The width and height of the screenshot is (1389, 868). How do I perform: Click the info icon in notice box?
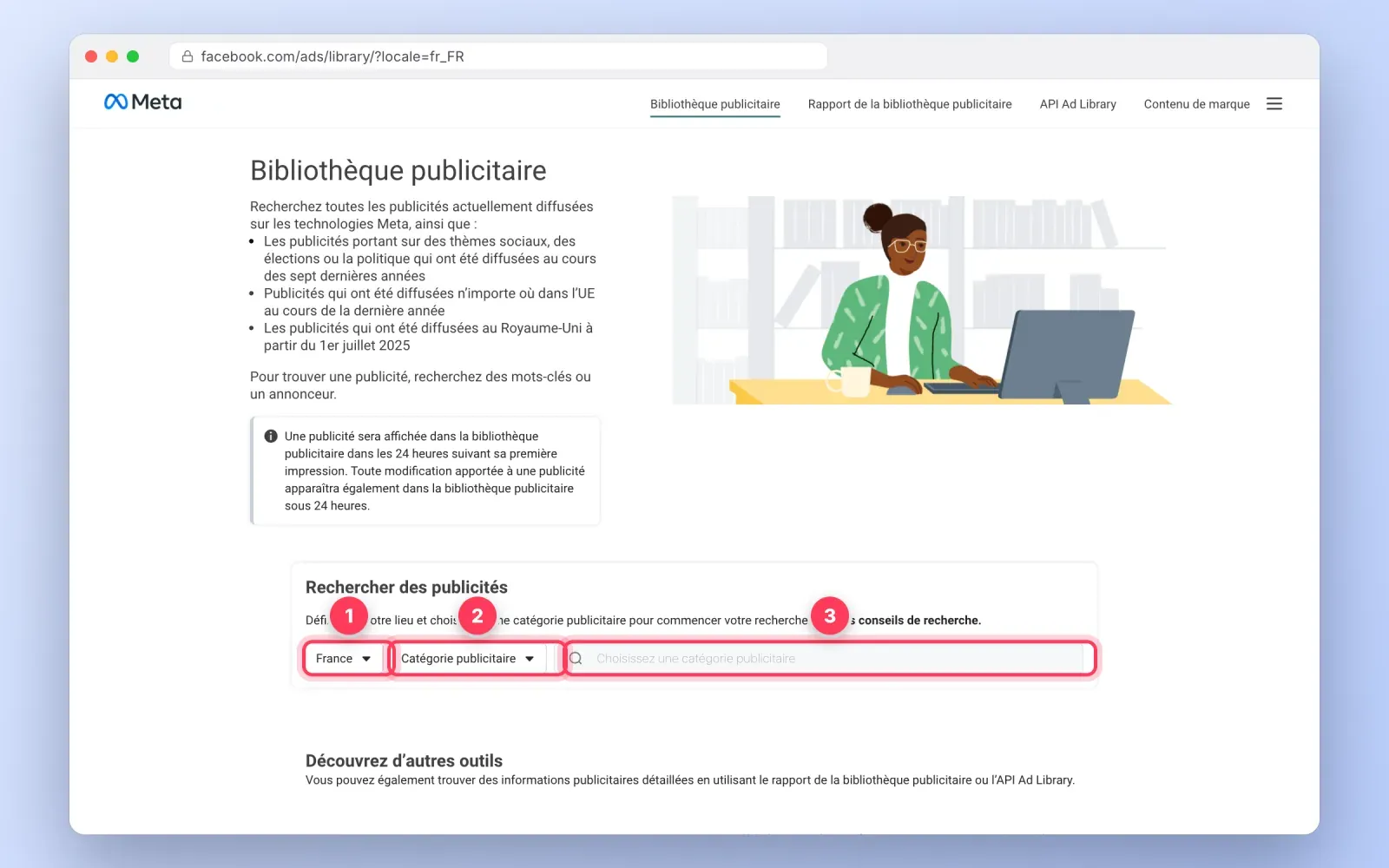pyautogui.click(x=271, y=437)
